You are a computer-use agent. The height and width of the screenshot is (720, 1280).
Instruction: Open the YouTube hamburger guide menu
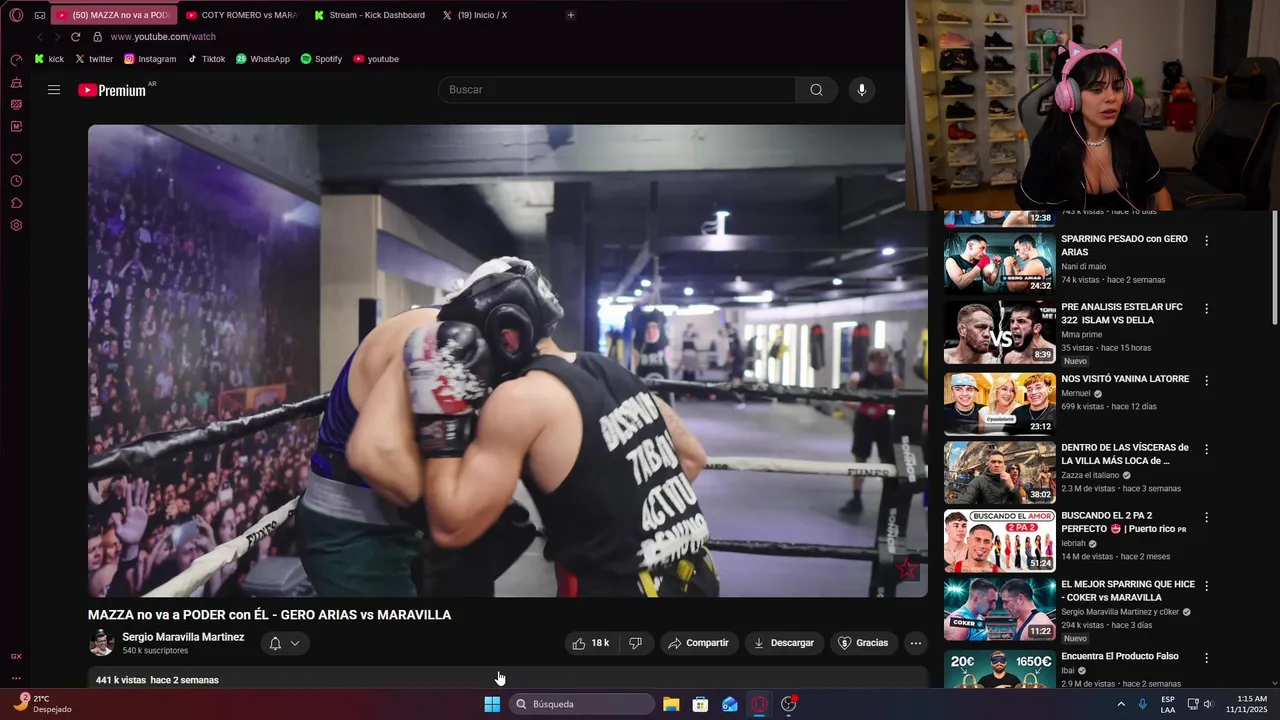tap(54, 90)
